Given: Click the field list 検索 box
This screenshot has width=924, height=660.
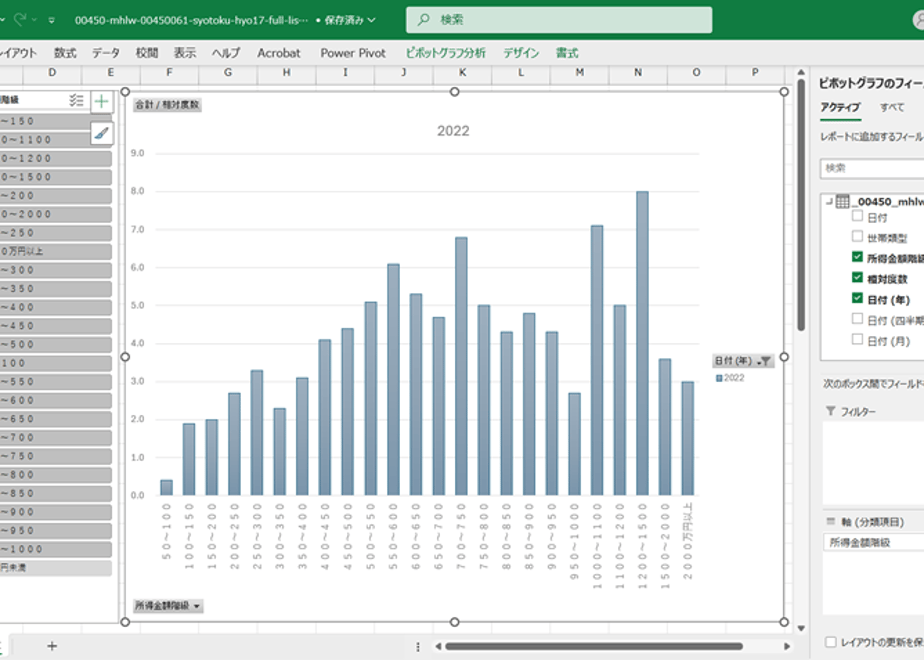Looking at the screenshot, I should (x=872, y=169).
